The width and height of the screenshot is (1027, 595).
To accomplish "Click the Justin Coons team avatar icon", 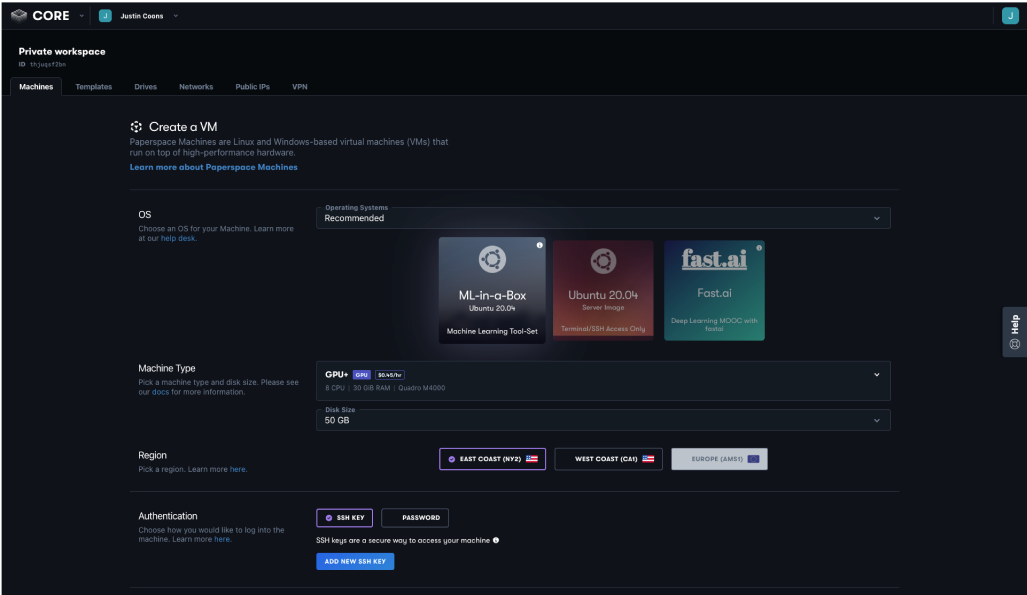I will pos(105,16).
